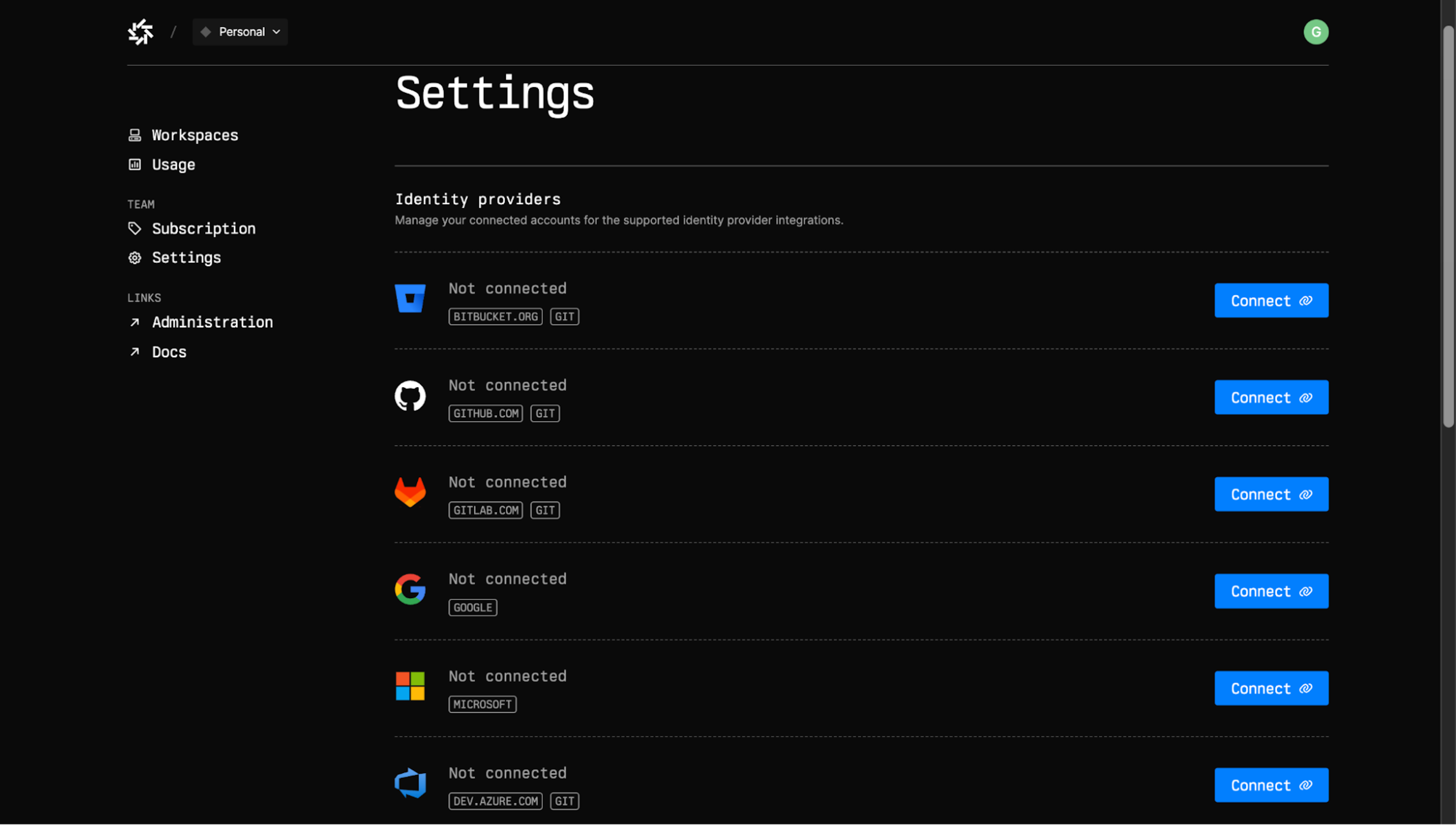Click the Coder logo icon in header
Viewport: 1456px width, 825px height.
pyautogui.click(x=140, y=32)
